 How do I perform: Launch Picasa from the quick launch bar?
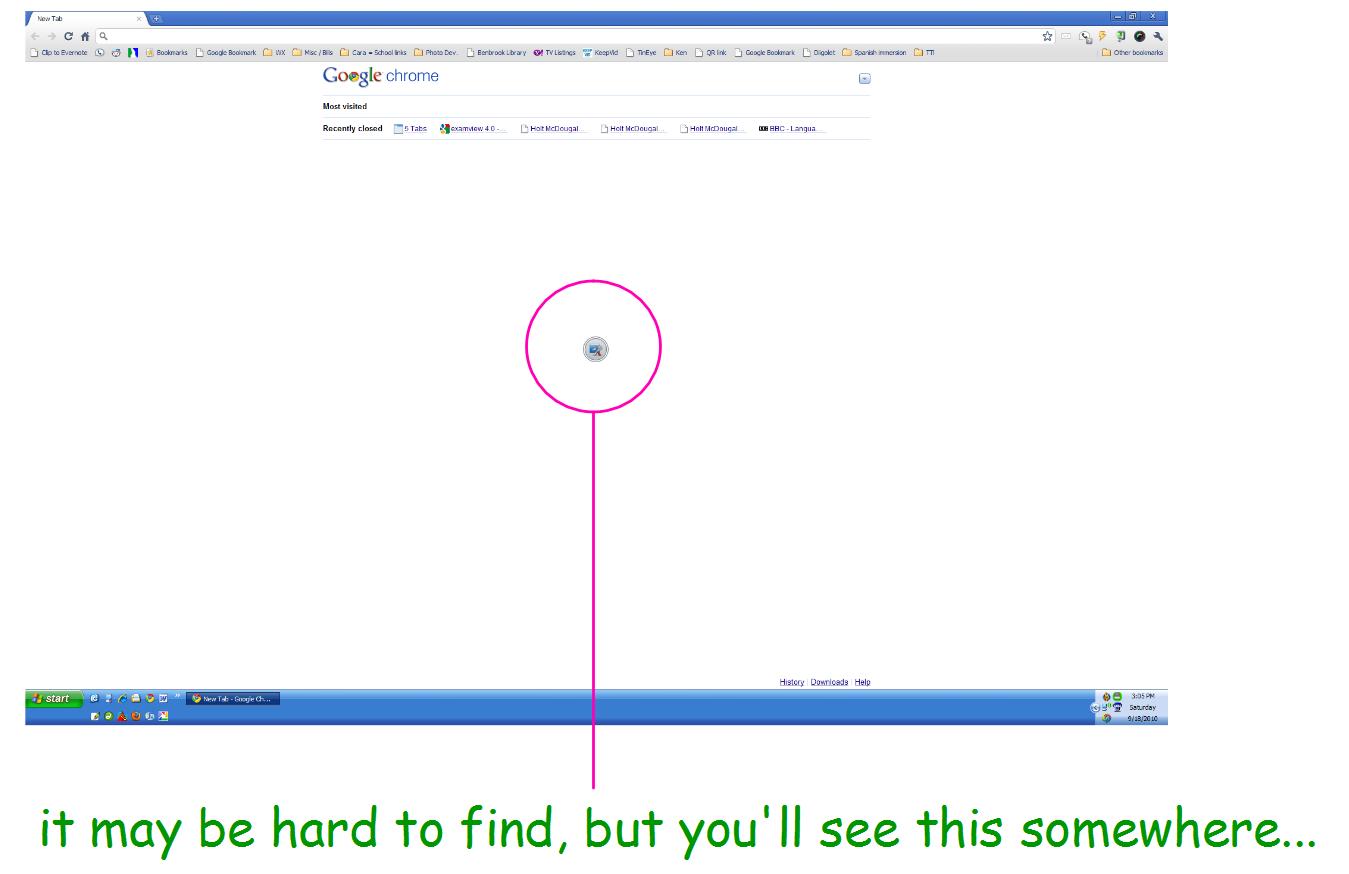[165, 716]
